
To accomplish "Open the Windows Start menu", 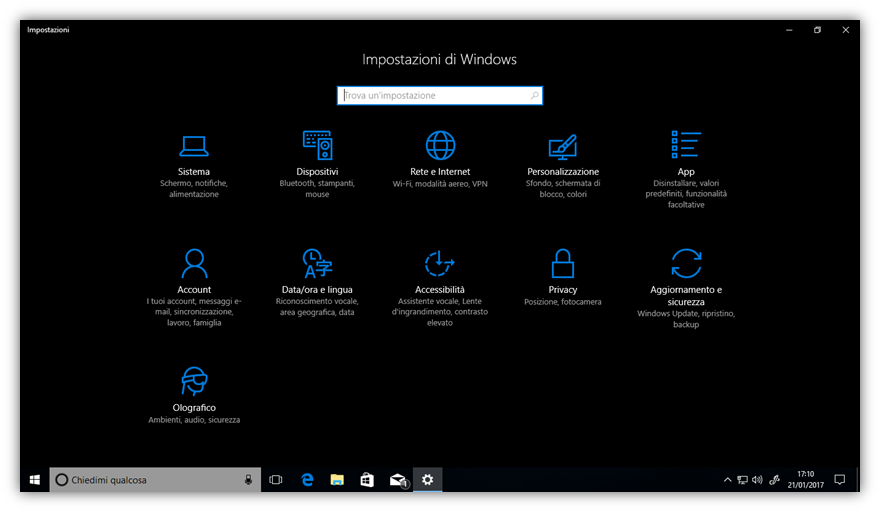I will (34, 480).
